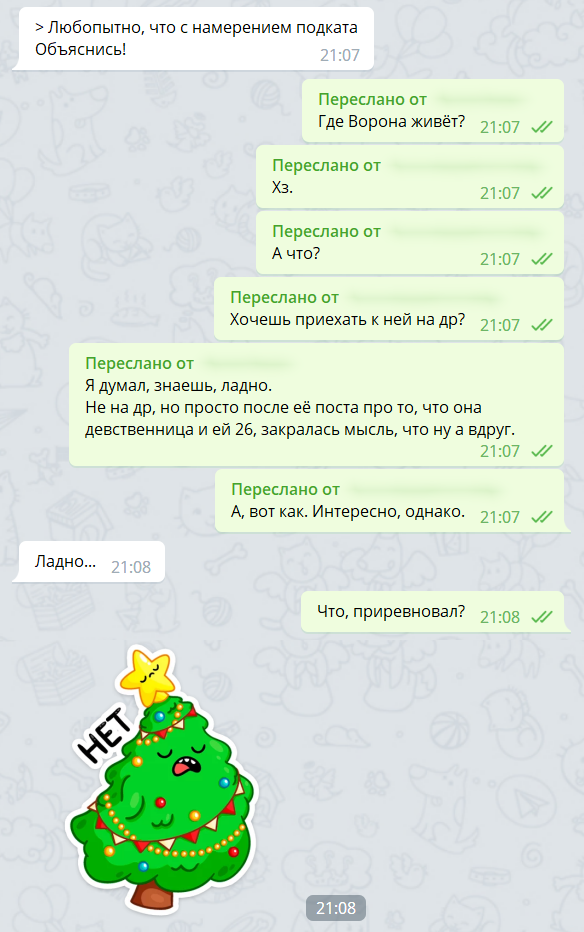
Task: Click the 21:08 time on 'Ладно...' message
Action: (131, 567)
